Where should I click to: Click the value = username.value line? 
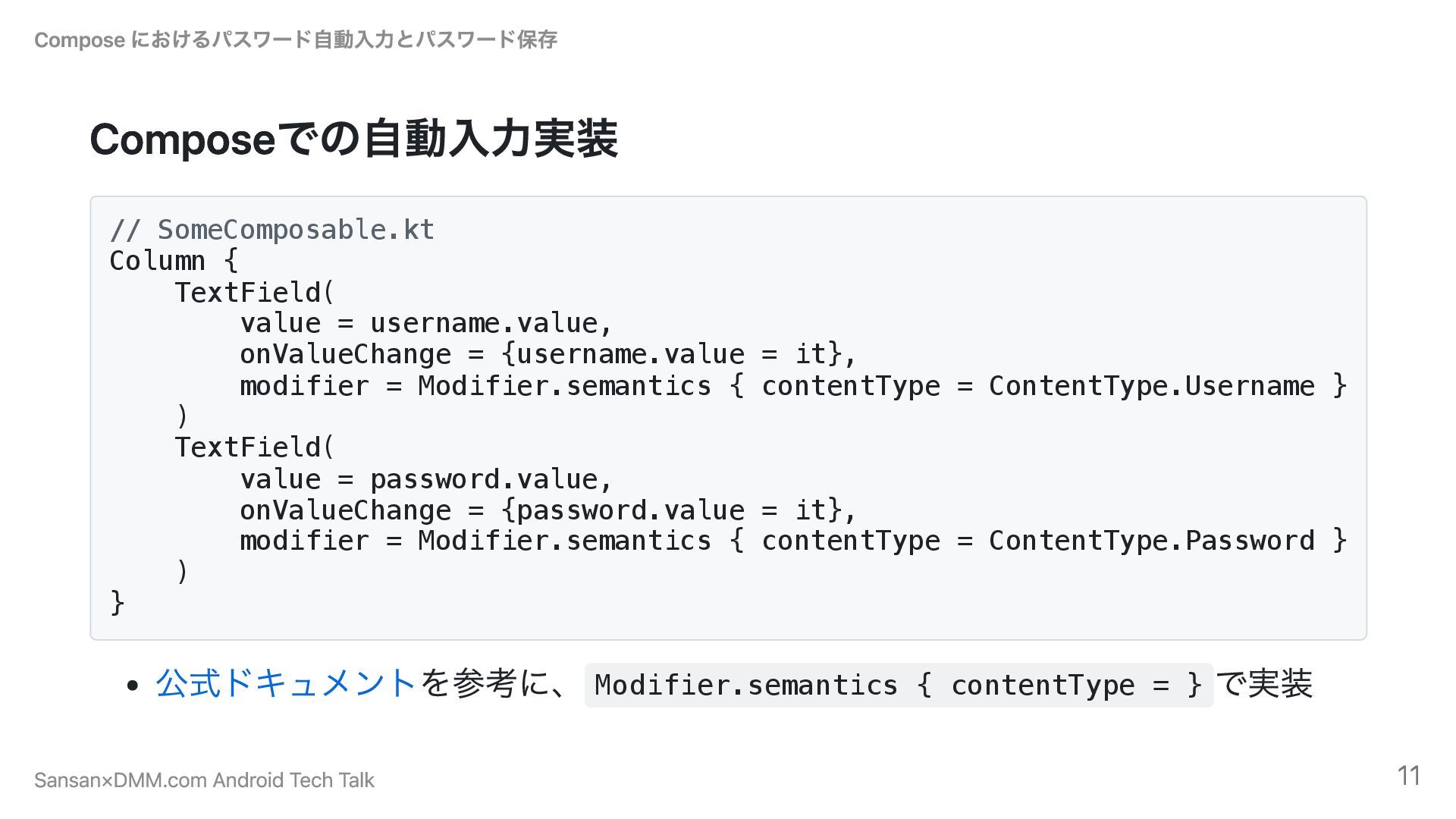(x=425, y=324)
